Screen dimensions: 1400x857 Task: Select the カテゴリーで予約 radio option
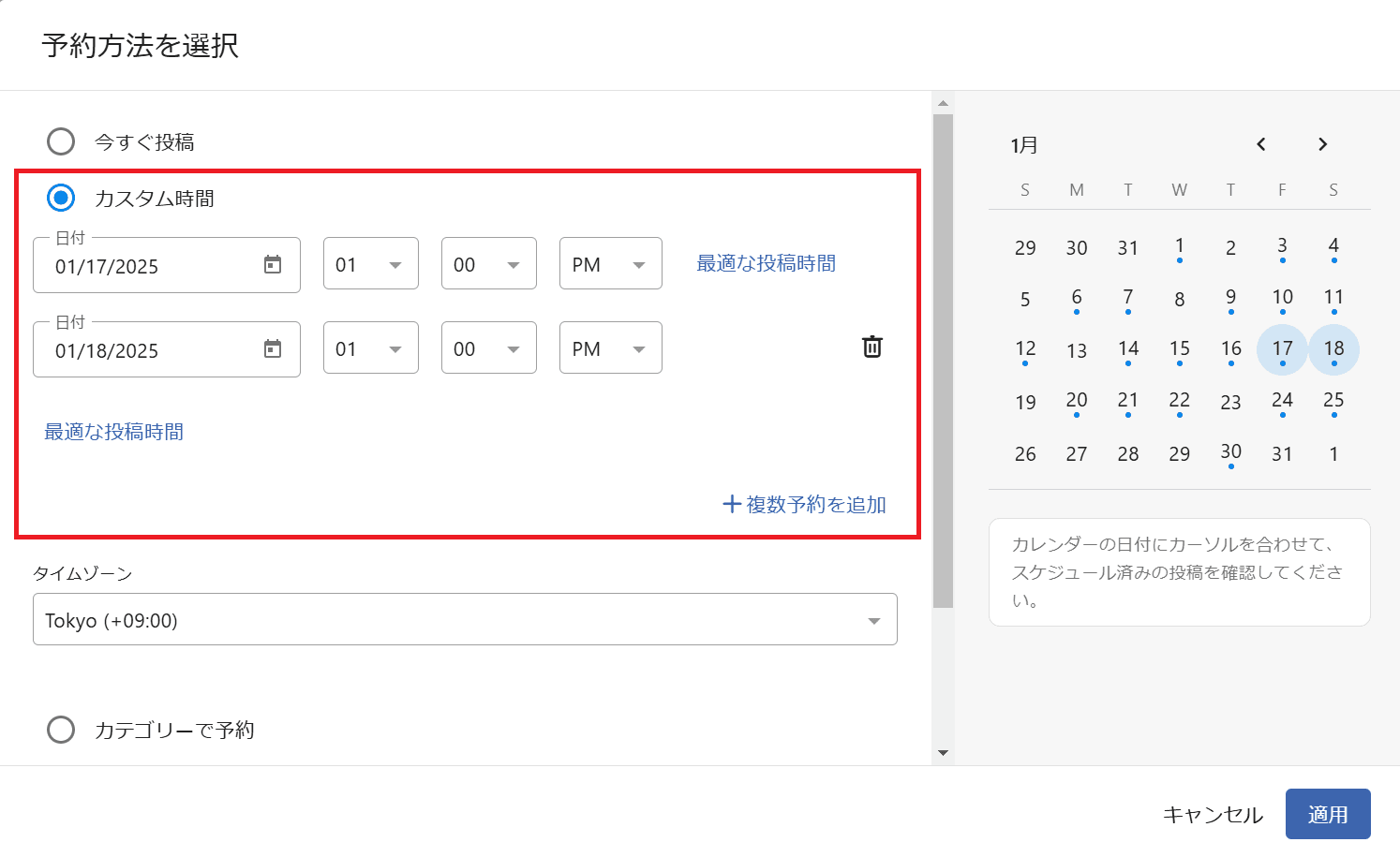click(61, 730)
